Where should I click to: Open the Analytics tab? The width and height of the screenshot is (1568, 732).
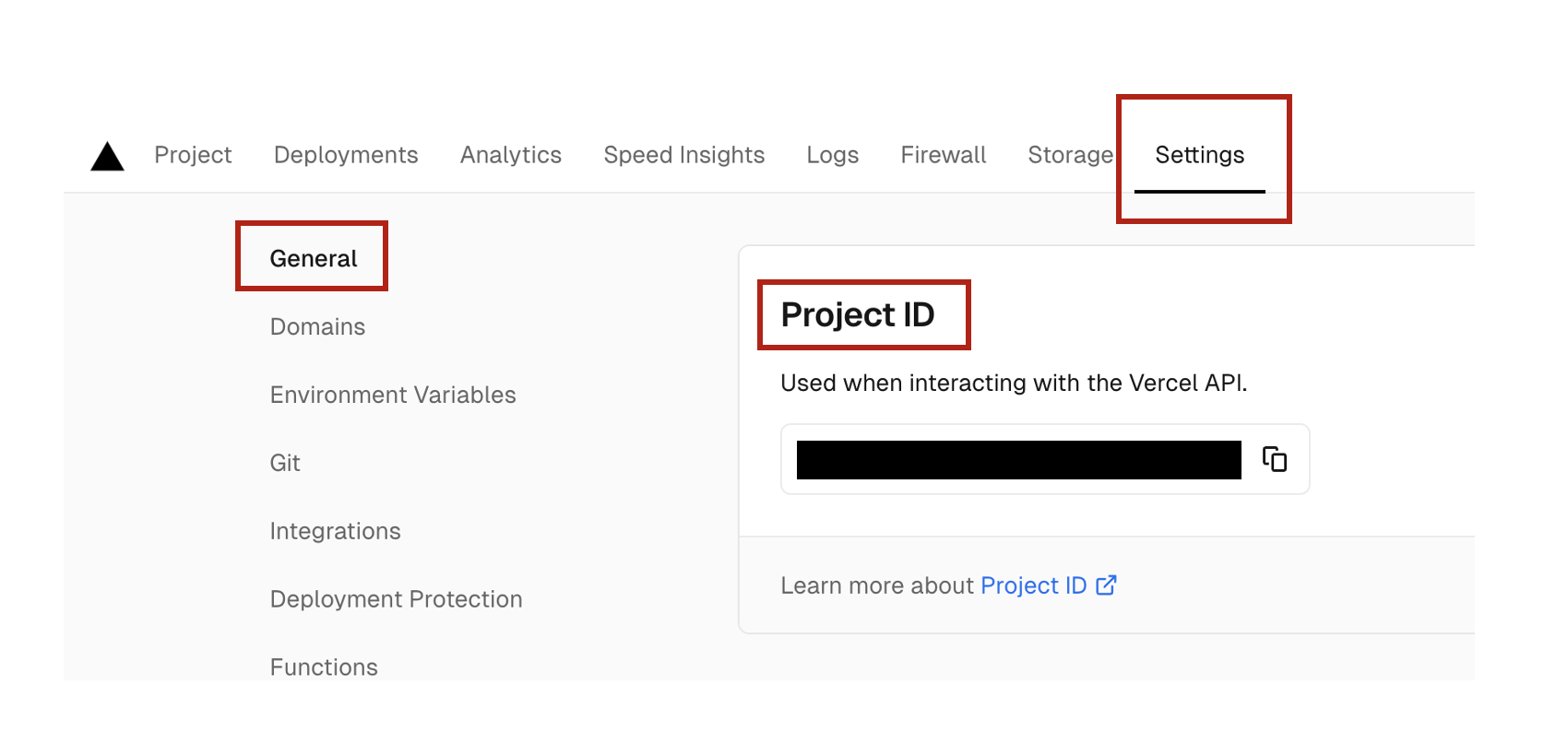point(510,155)
